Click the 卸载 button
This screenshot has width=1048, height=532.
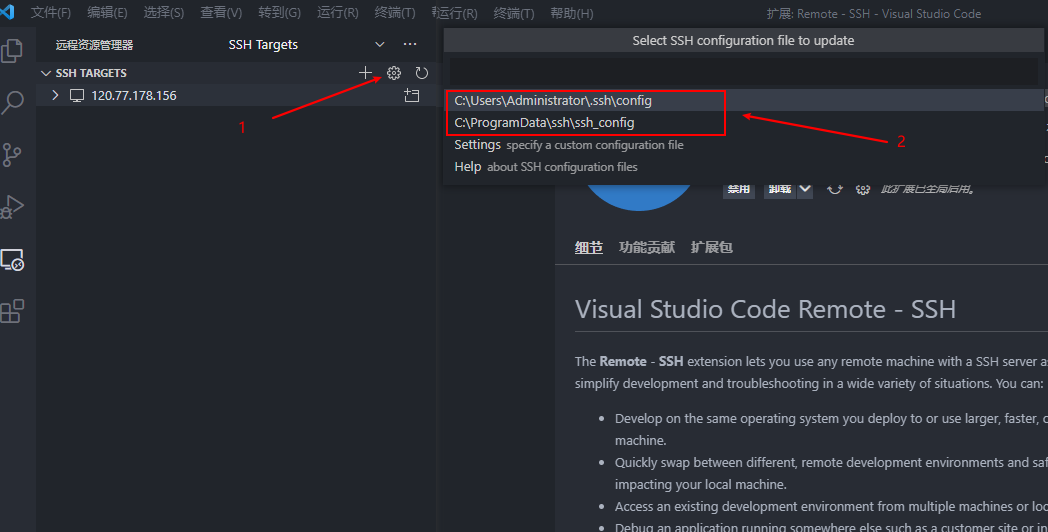point(780,189)
